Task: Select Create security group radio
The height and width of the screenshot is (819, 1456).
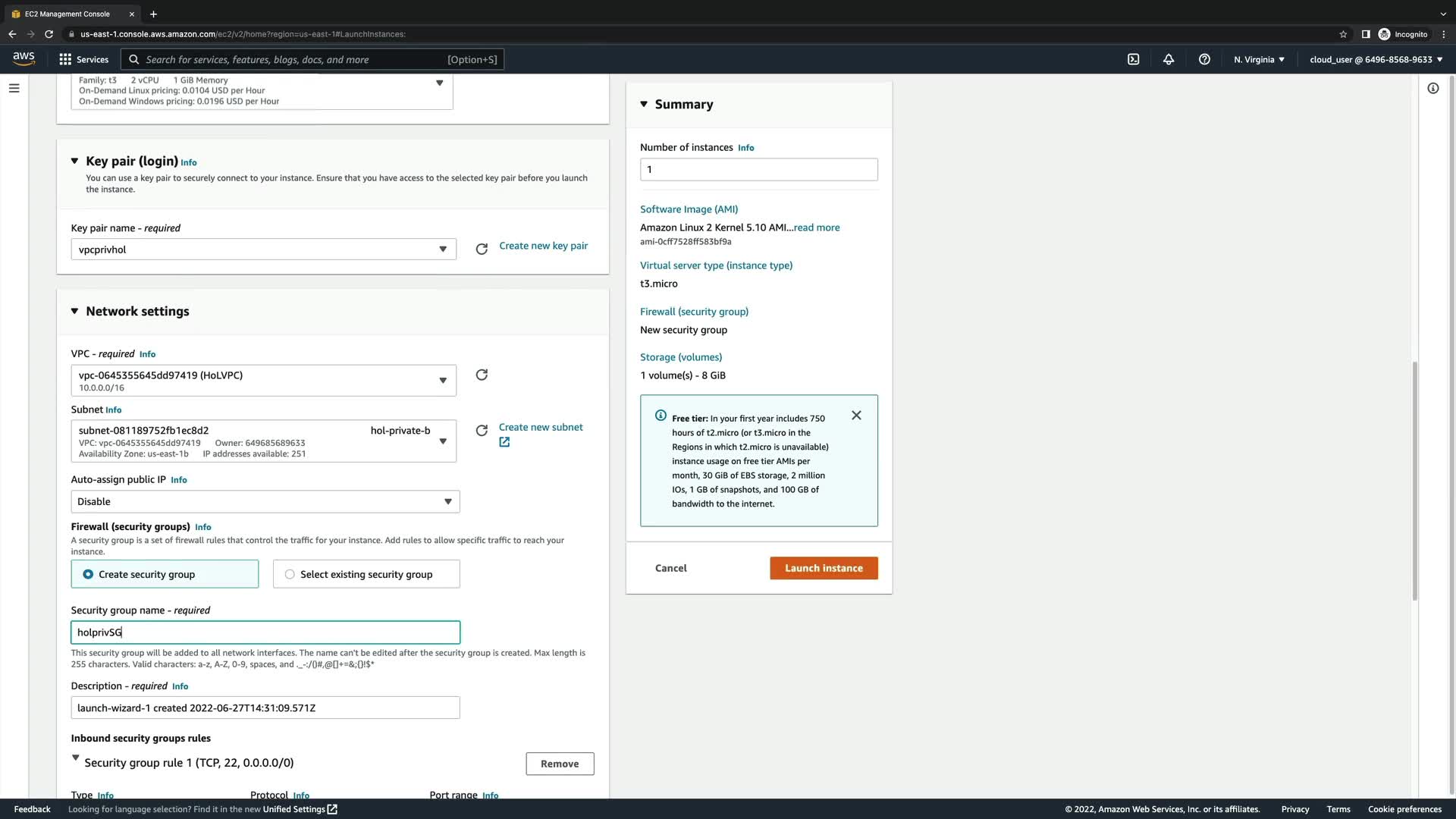Action: coord(89,574)
